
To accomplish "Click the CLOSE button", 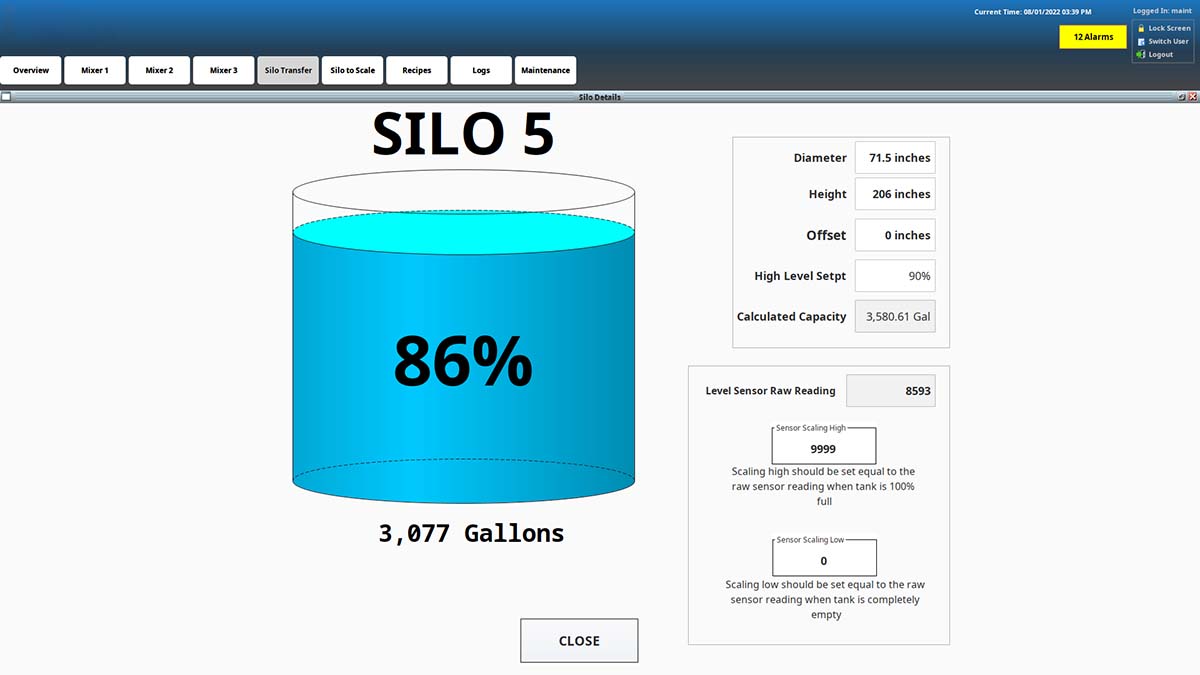I will click(579, 641).
